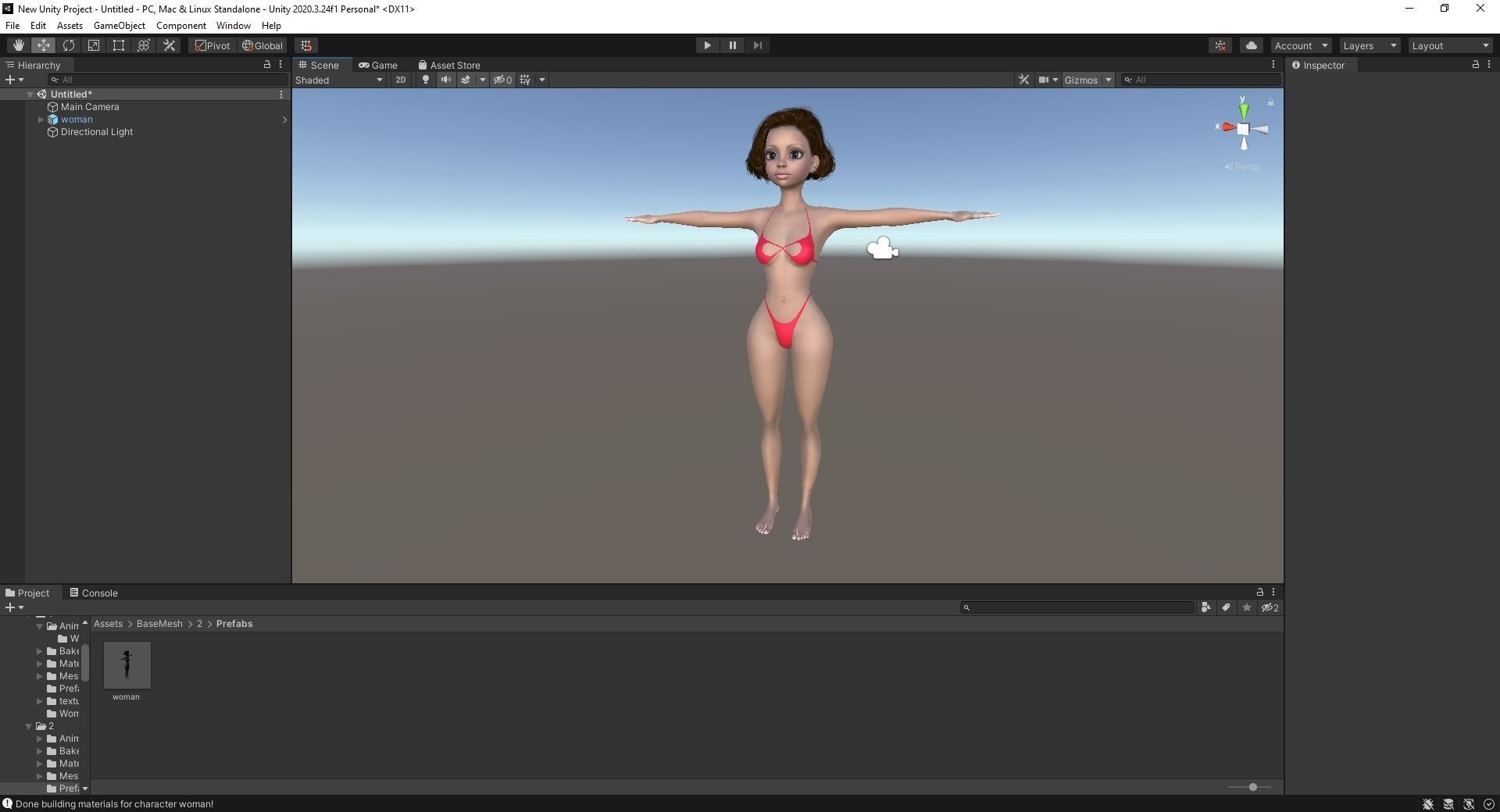The width and height of the screenshot is (1500, 812).
Task: Select the Rect tool
Action: tap(118, 45)
